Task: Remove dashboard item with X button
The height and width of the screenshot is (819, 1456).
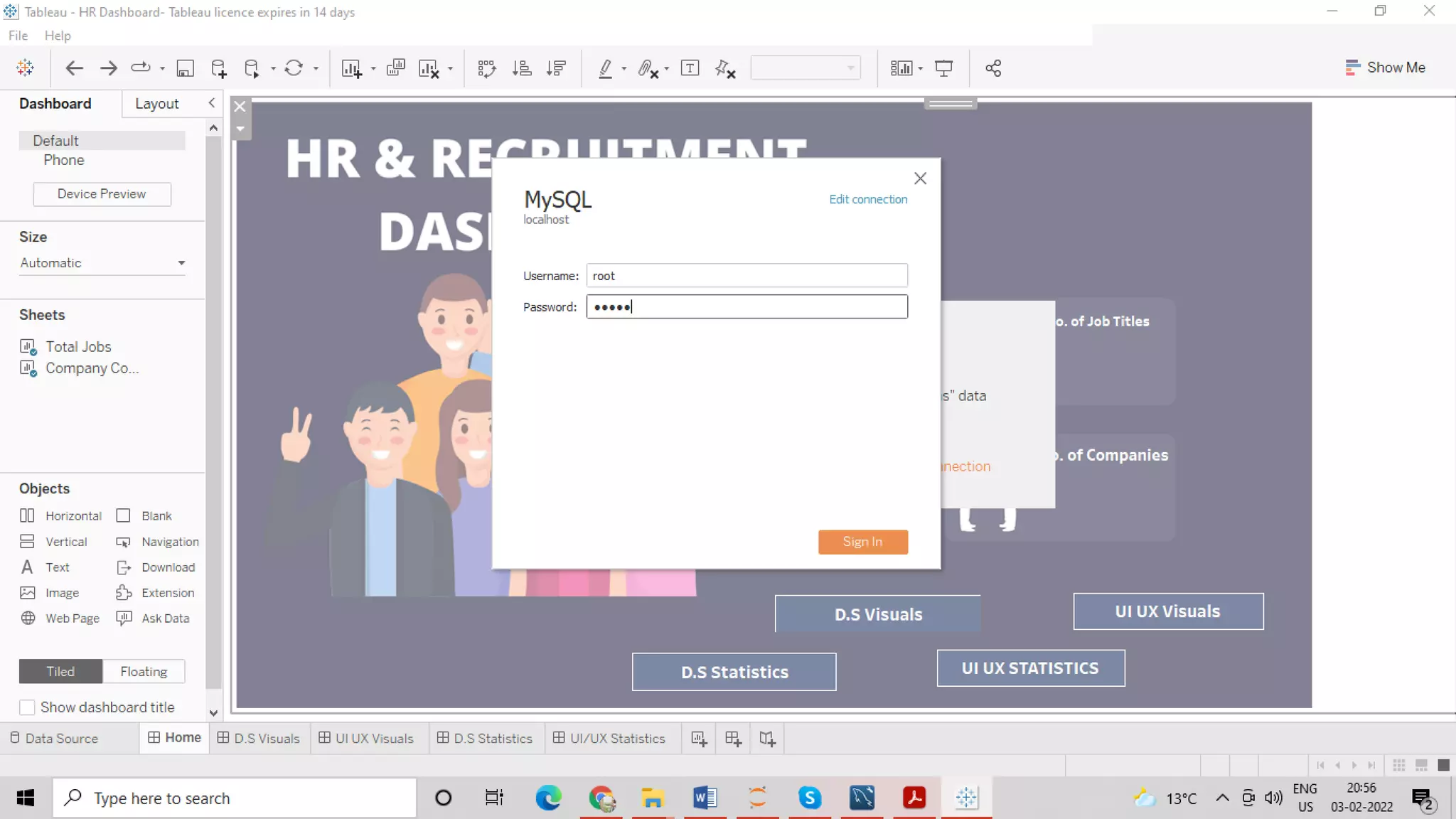Action: [x=240, y=107]
